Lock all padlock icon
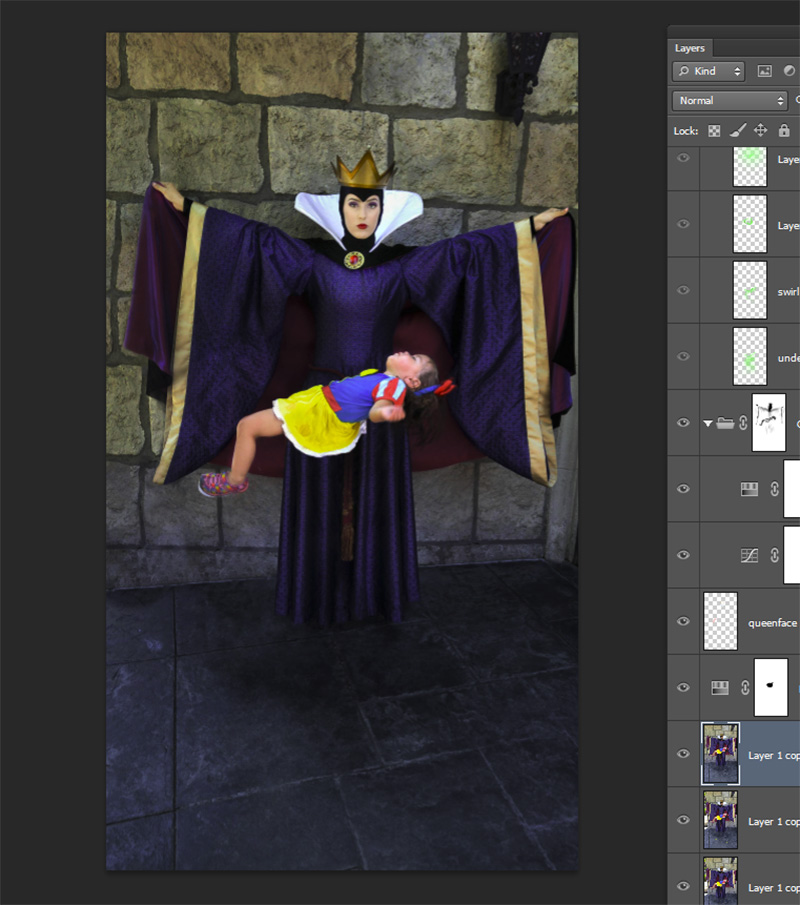The height and width of the screenshot is (905, 800). (x=783, y=130)
